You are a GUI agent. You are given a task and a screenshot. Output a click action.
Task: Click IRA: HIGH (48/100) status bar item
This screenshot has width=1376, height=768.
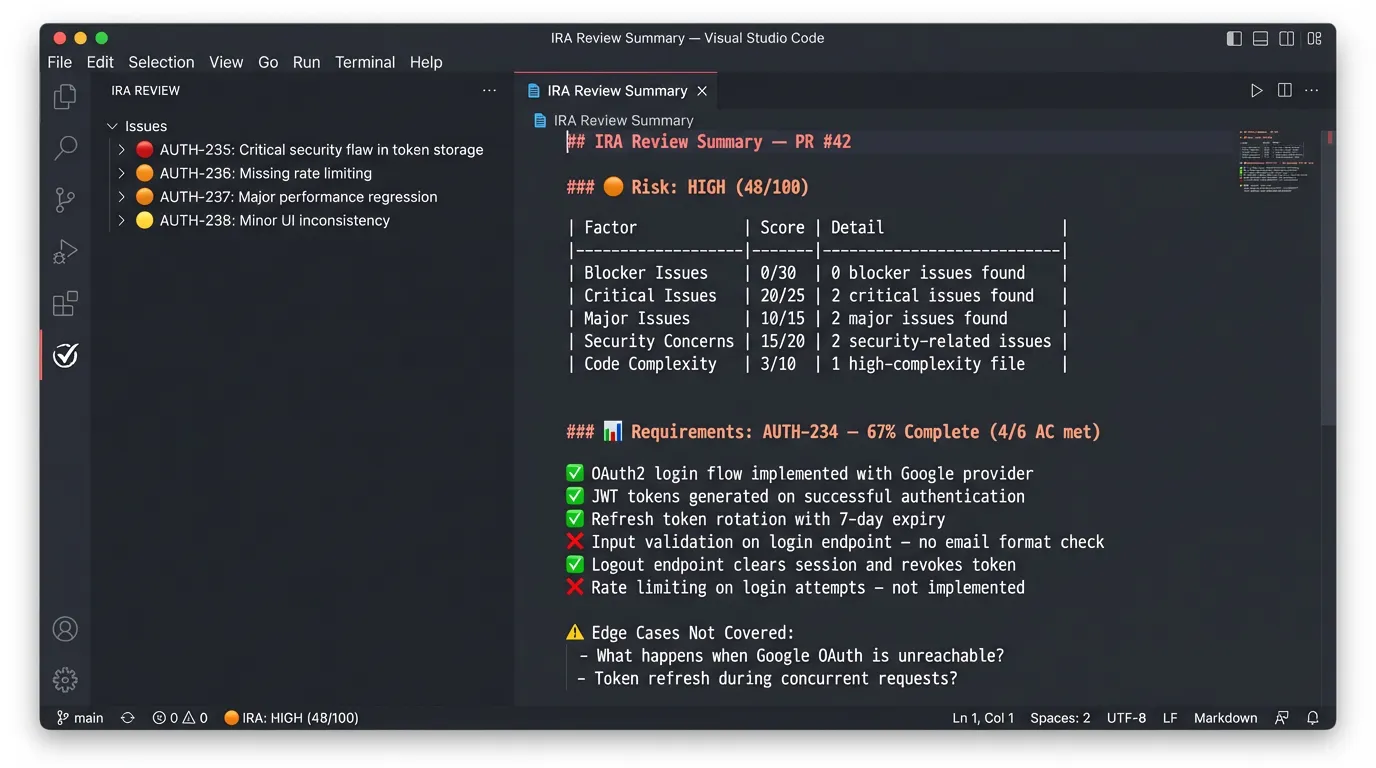coord(291,718)
